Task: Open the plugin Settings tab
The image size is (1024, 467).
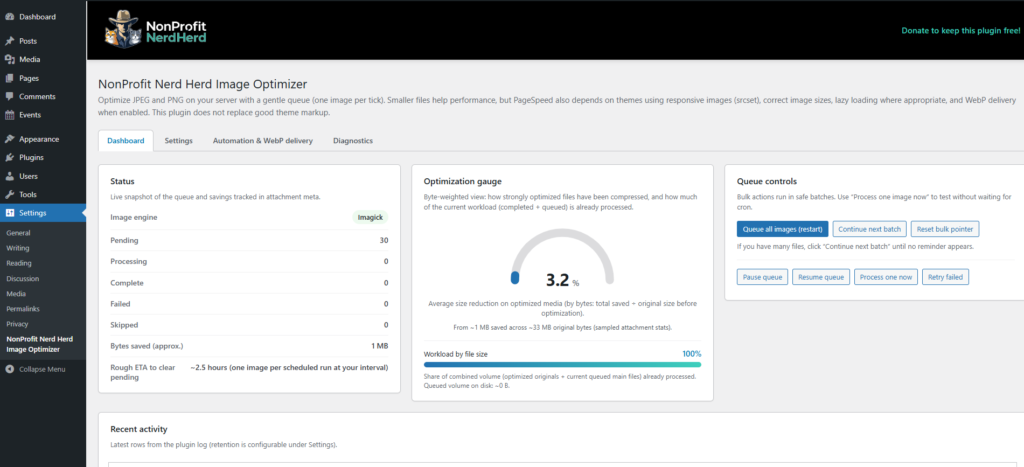Action: pos(179,141)
